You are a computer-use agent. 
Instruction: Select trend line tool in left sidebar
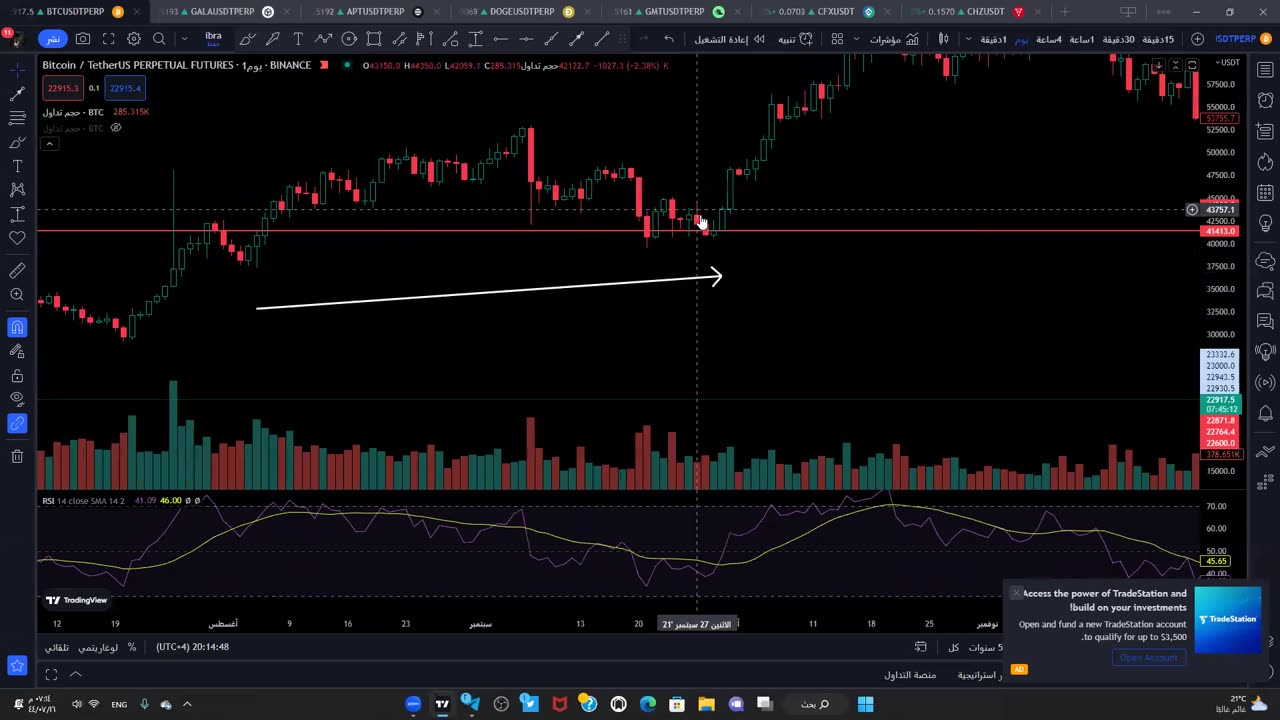click(17, 93)
